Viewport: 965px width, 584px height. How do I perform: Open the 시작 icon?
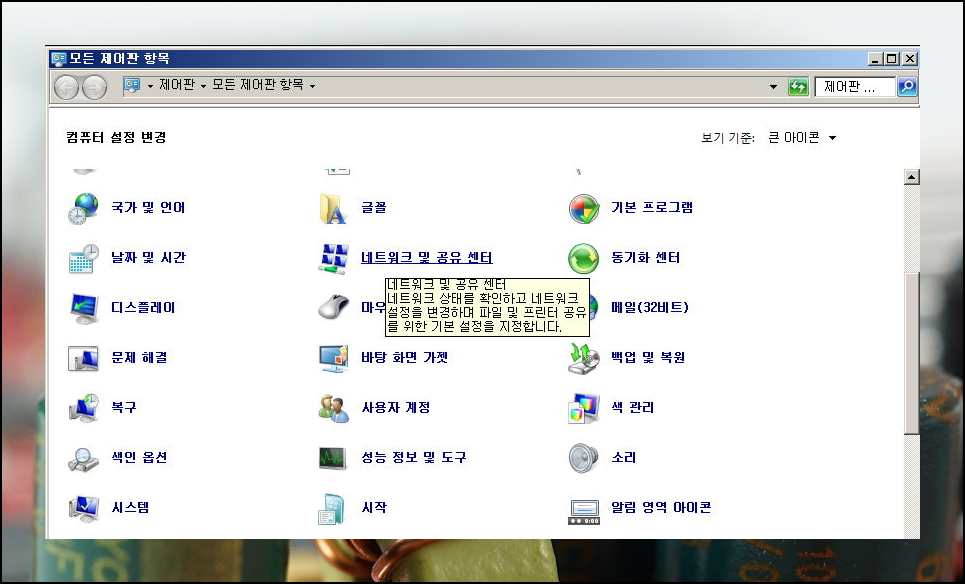point(333,508)
